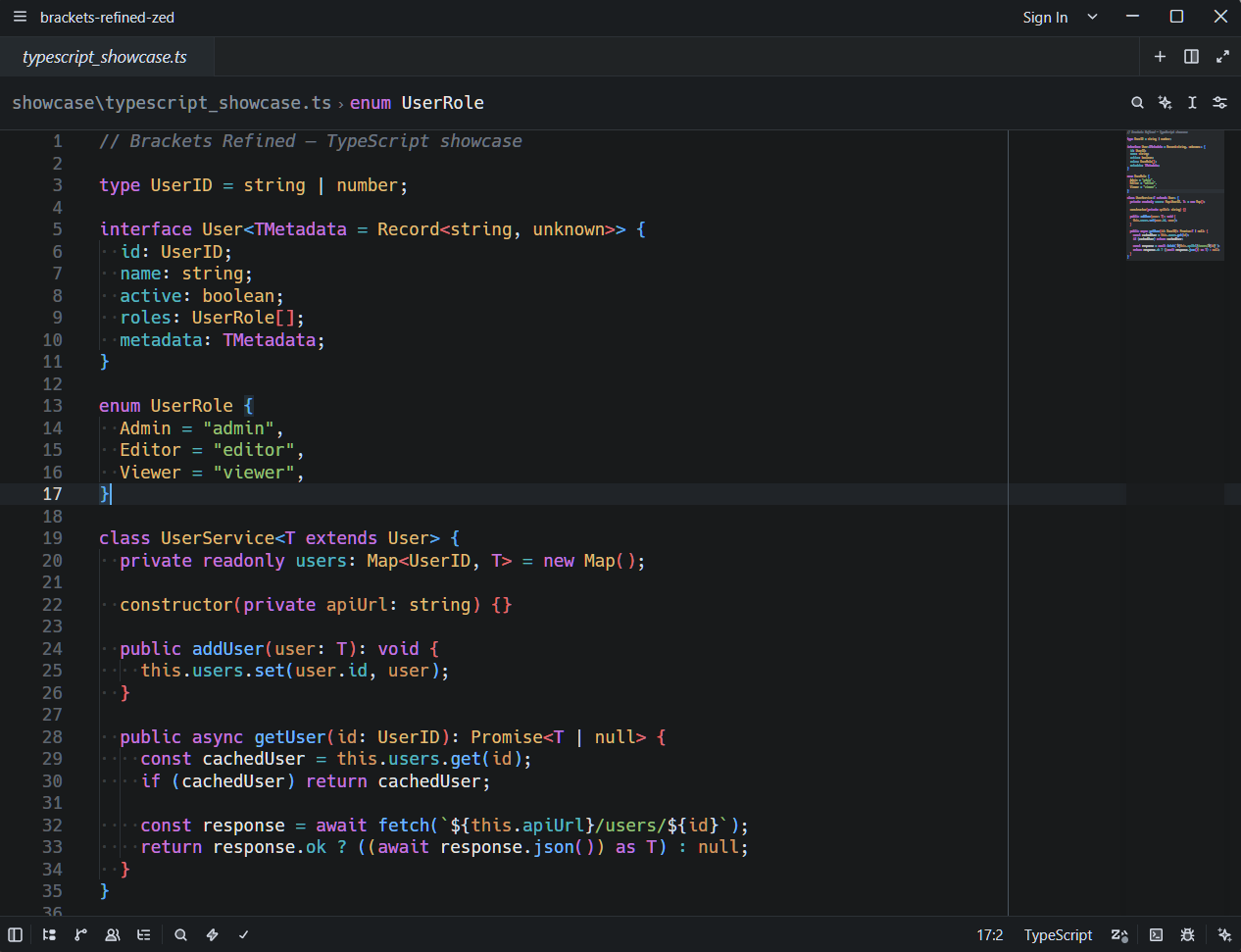Open the Git Panel branch icon

[80, 935]
